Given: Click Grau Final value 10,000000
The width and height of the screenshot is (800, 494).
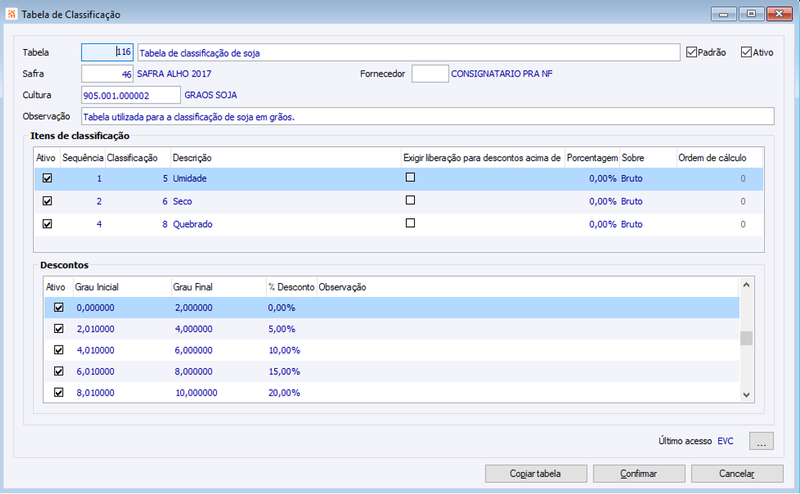Looking at the screenshot, I should tap(196, 393).
